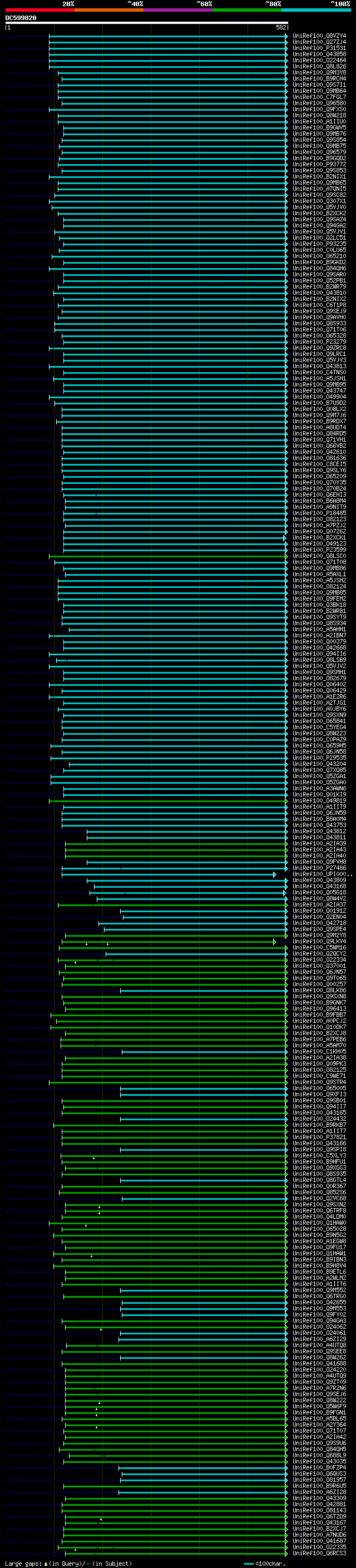Click the hit label UniRef100_A6ZI29

(x=319, y=1338)
